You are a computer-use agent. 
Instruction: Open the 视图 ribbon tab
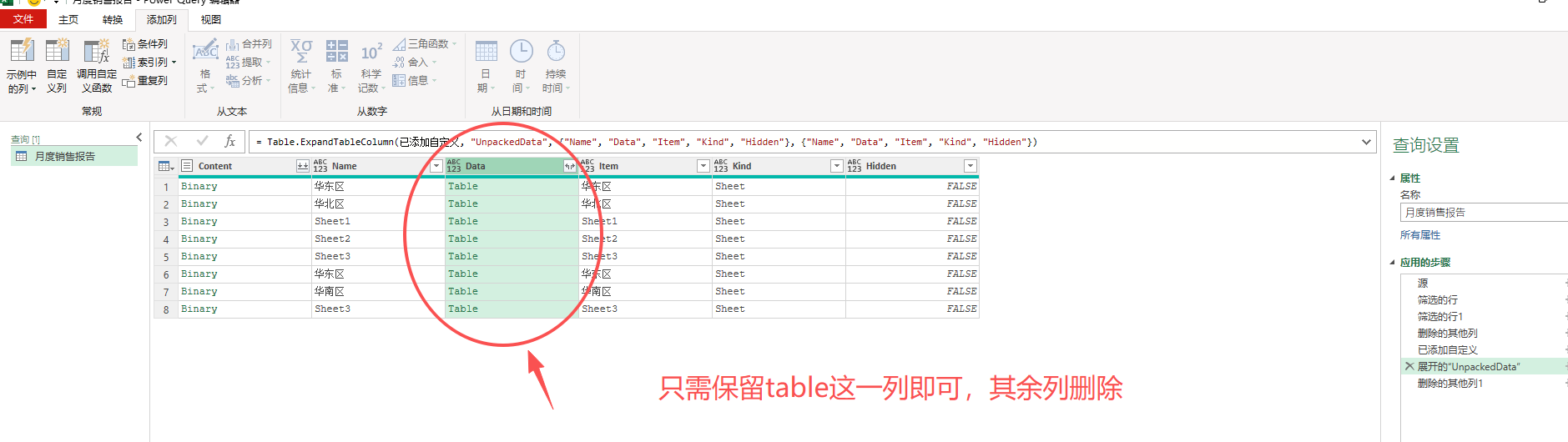[x=211, y=19]
